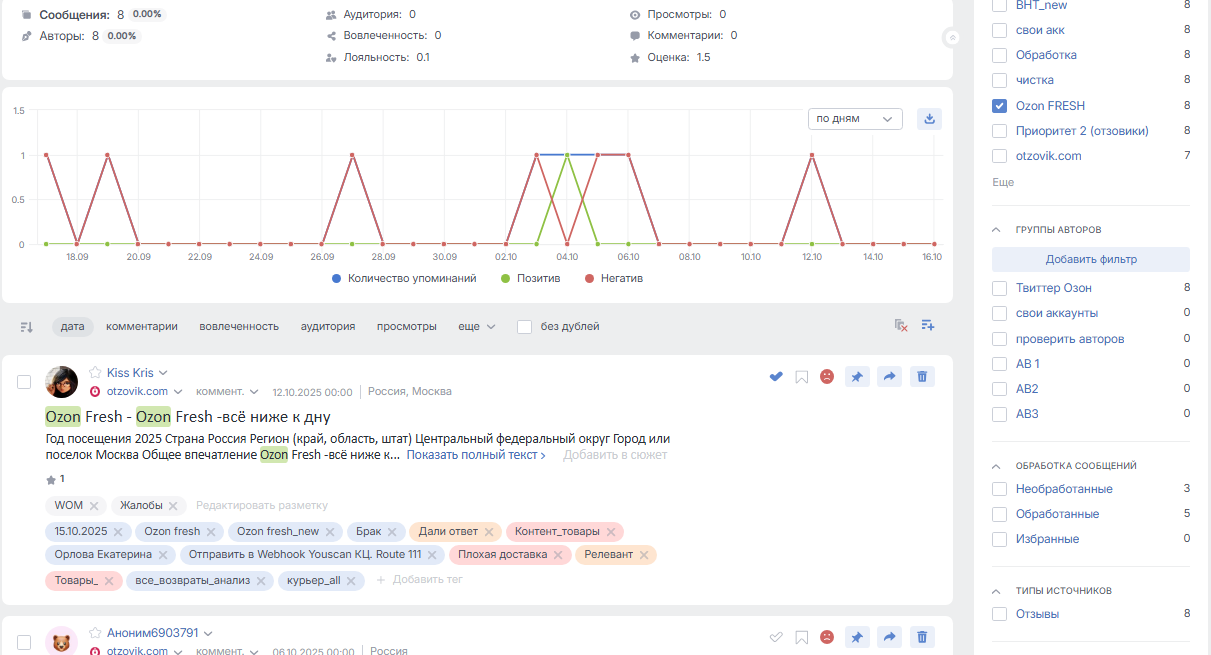
Task: Remove the WOM label
Action: tap(94, 506)
